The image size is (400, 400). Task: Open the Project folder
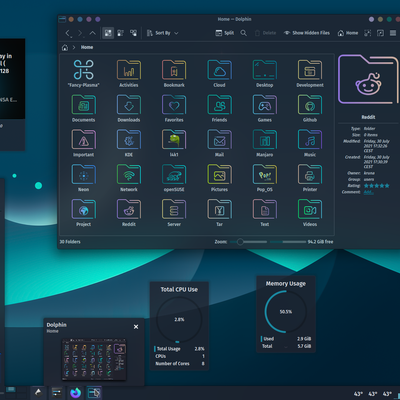84,213
